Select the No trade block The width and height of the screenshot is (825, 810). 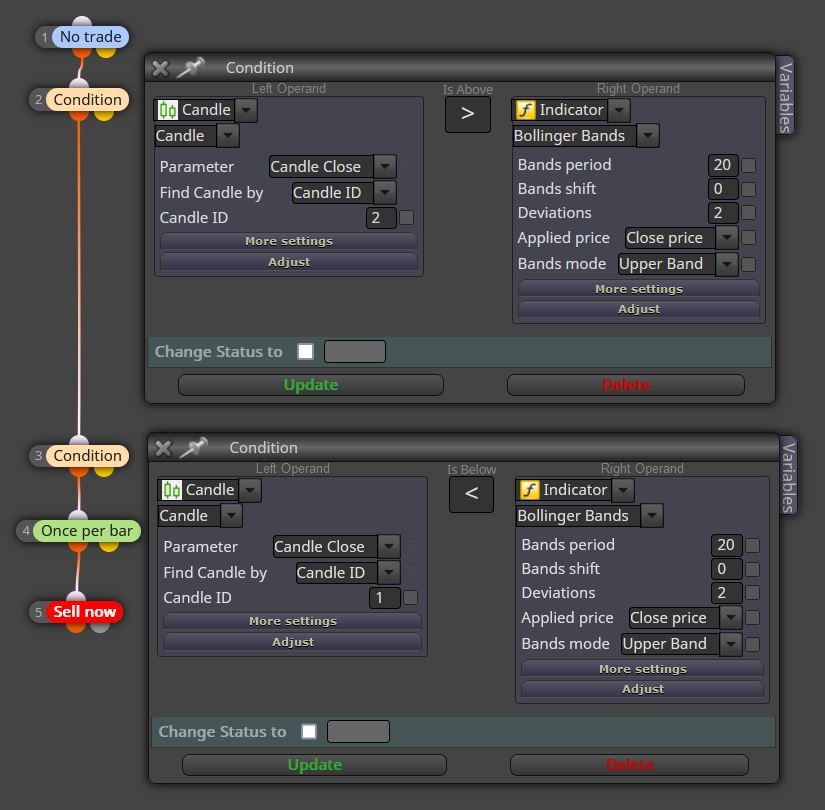(90, 37)
